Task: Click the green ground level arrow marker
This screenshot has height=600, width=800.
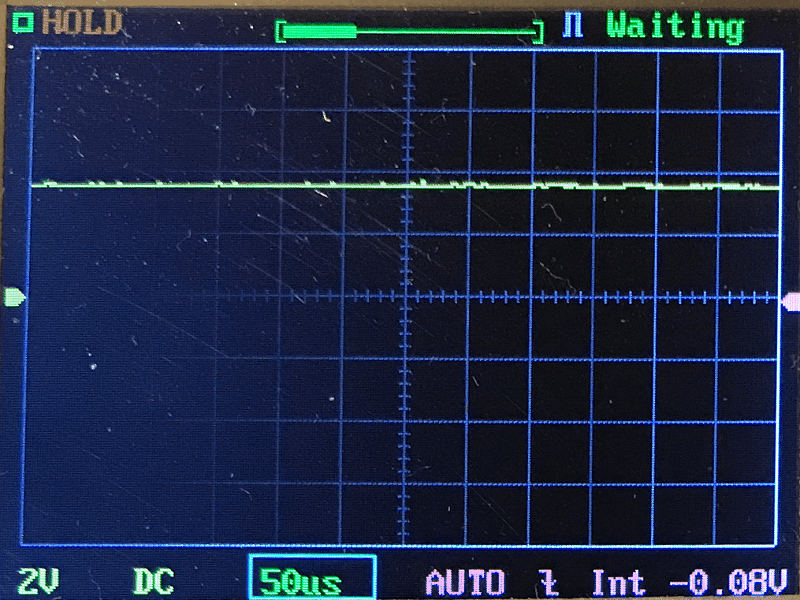Action: point(14,297)
